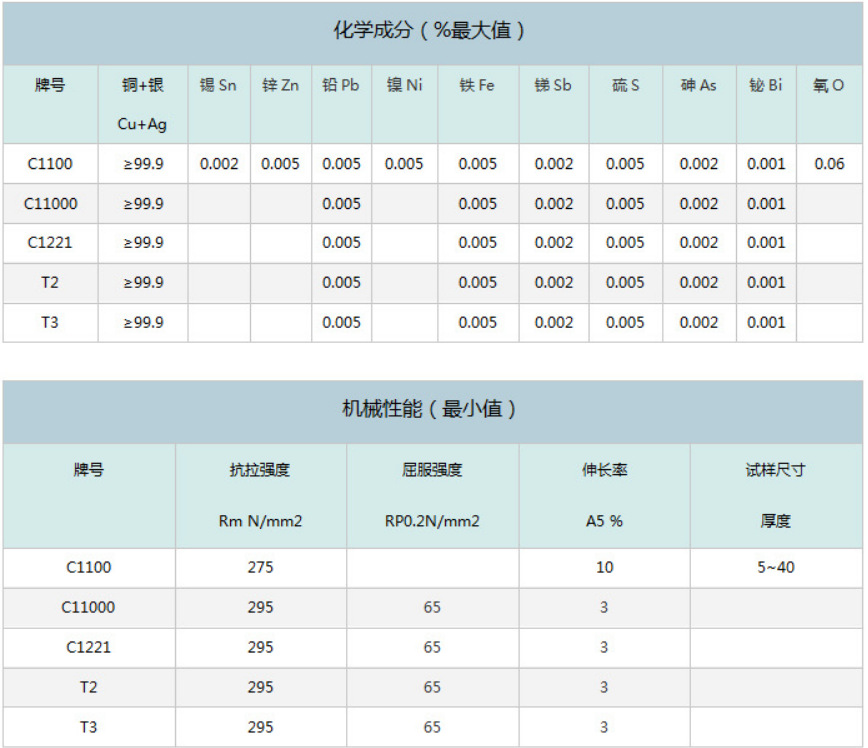Click C1221 in the mechanical properties table
This screenshot has width=868, height=748.
pos(89,647)
